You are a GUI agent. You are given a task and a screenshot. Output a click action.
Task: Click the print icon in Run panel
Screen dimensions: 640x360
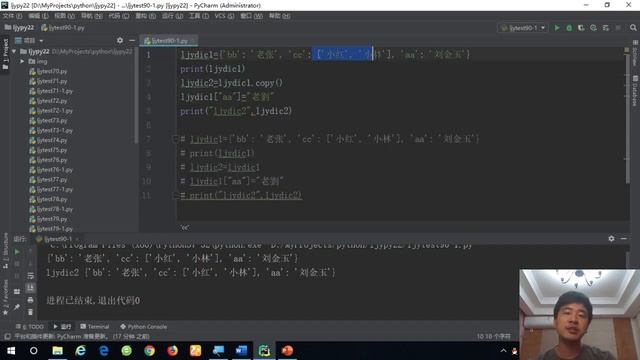pyautogui.click(x=31, y=300)
